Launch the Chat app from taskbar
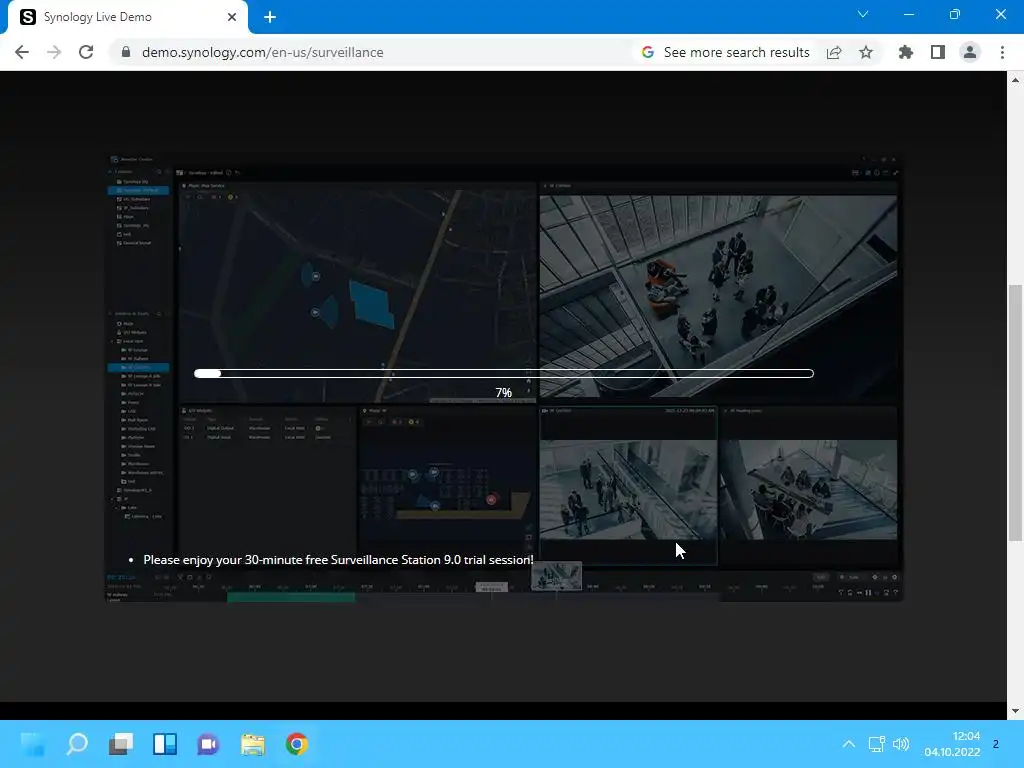1024x768 pixels. pyautogui.click(x=208, y=744)
